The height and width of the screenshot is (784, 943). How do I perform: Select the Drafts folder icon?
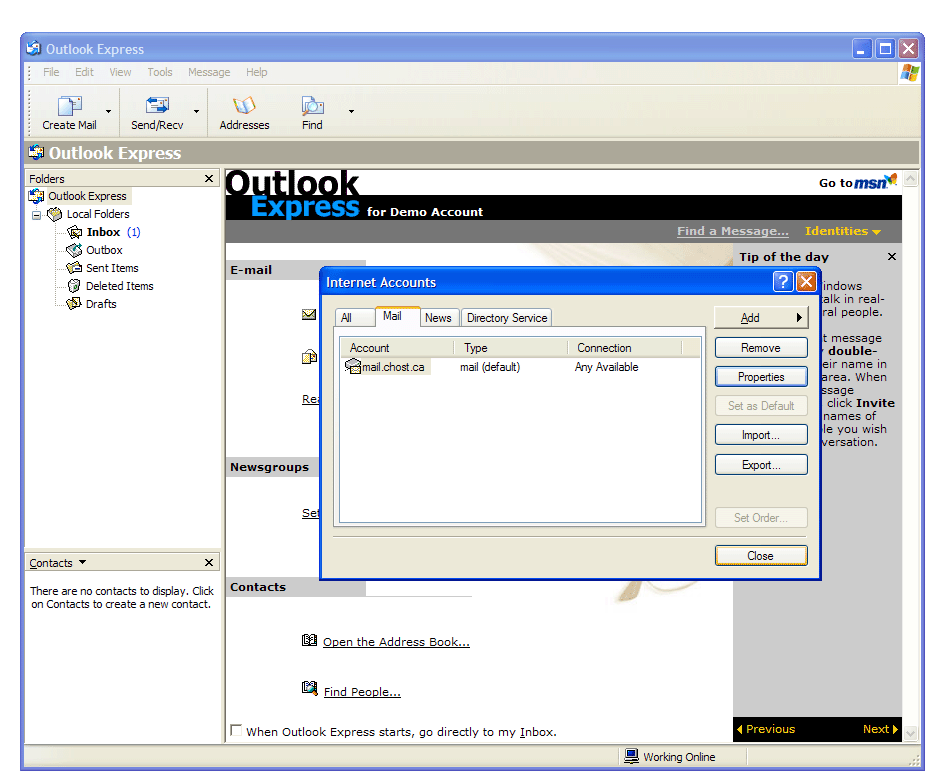[x=75, y=304]
